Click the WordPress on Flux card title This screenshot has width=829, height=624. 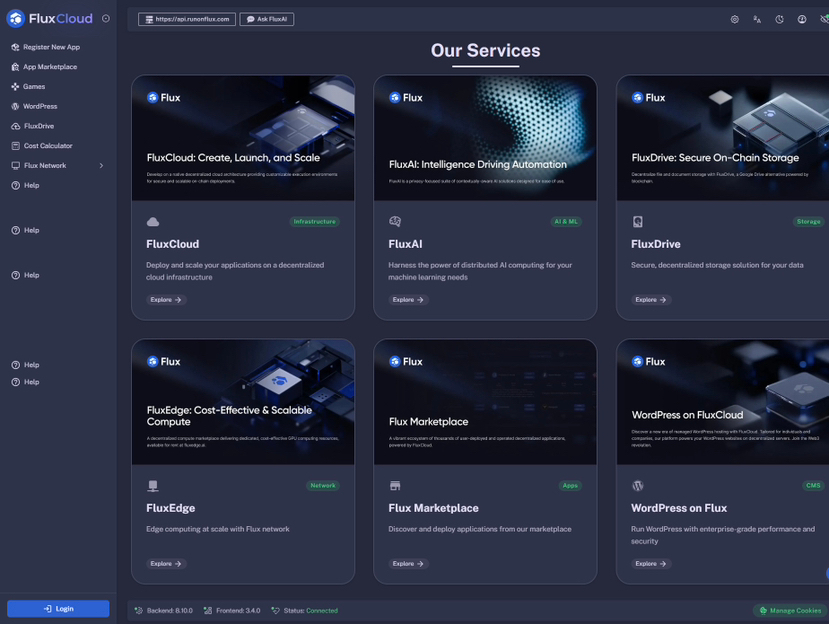tap(679, 508)
